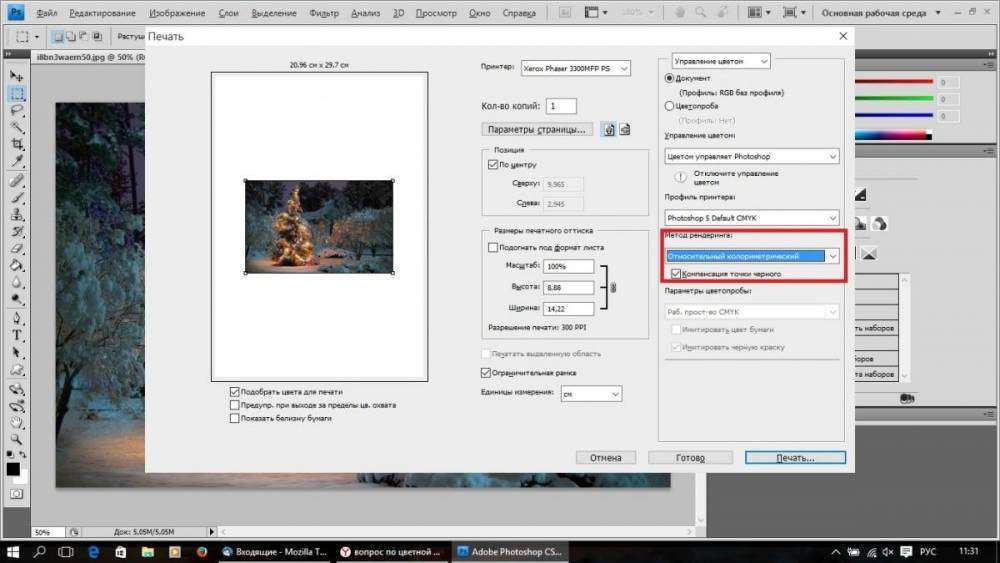Select the Move tool in the toolbox

coord(16,76)
